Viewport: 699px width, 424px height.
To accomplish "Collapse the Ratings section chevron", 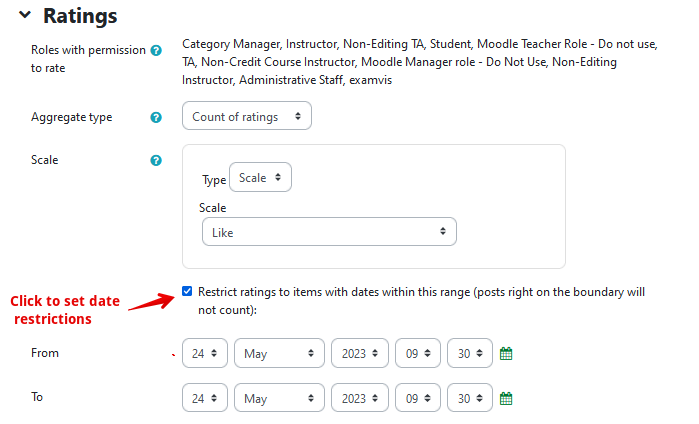I will coord(25,15).
